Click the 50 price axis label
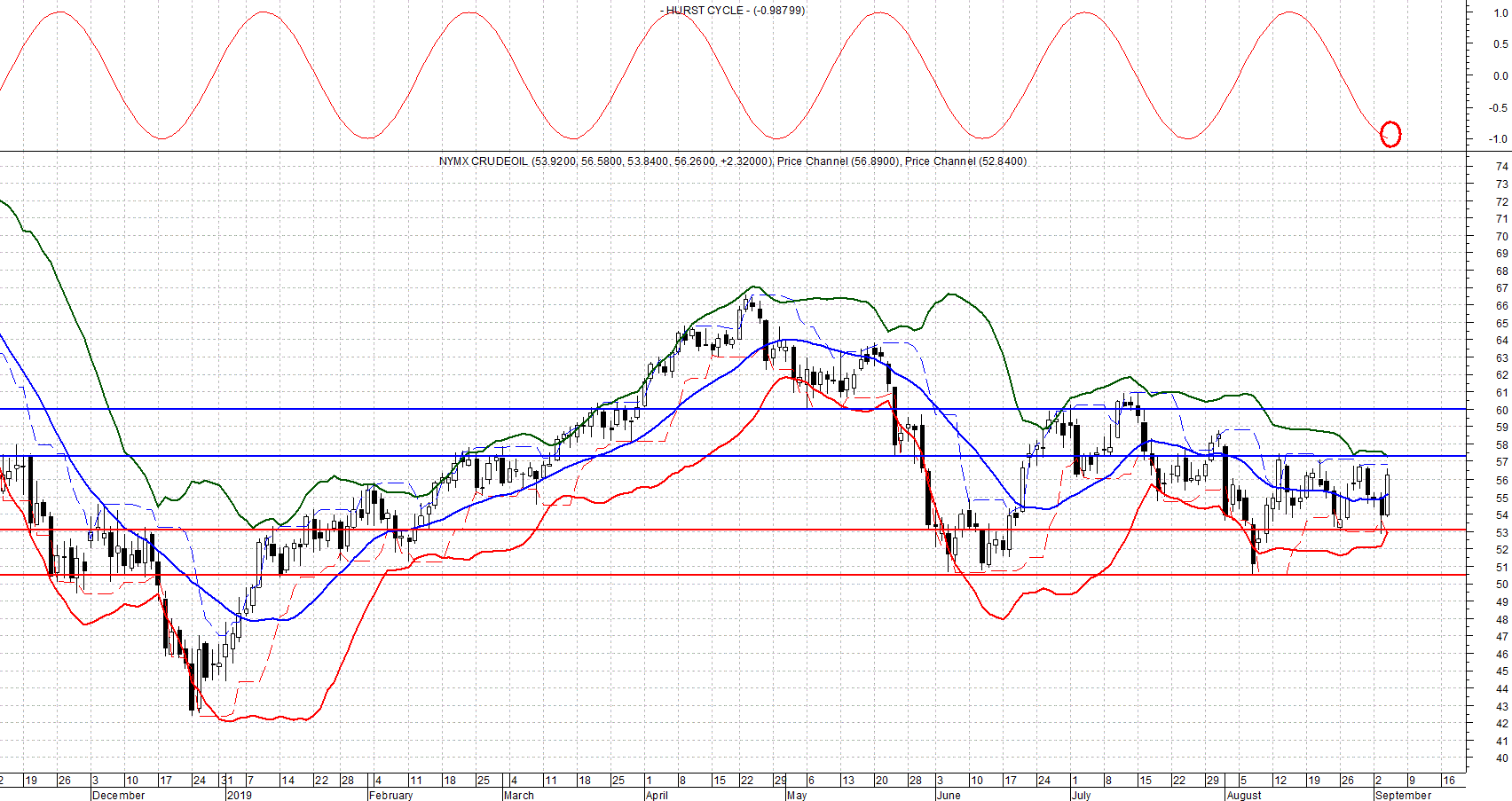Screen dimensions: 1512x801 (x=1502, y=585)
